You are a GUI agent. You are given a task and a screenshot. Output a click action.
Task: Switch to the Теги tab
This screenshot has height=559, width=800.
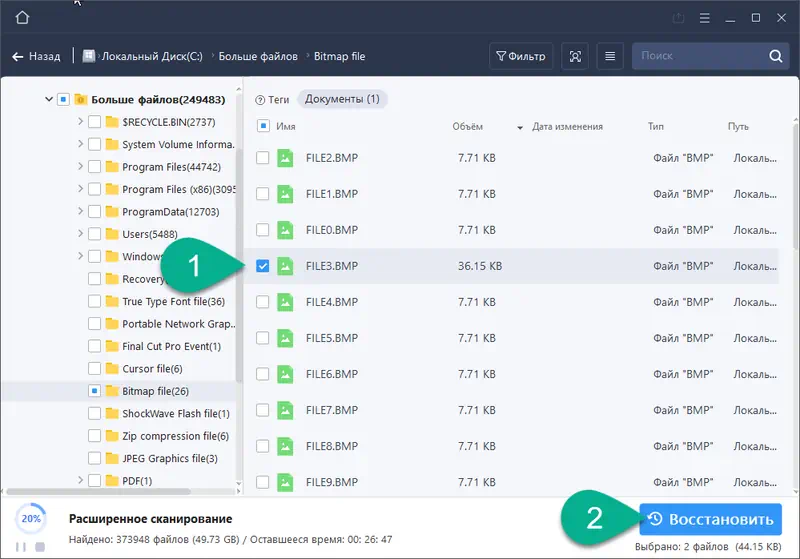point(272,99)
